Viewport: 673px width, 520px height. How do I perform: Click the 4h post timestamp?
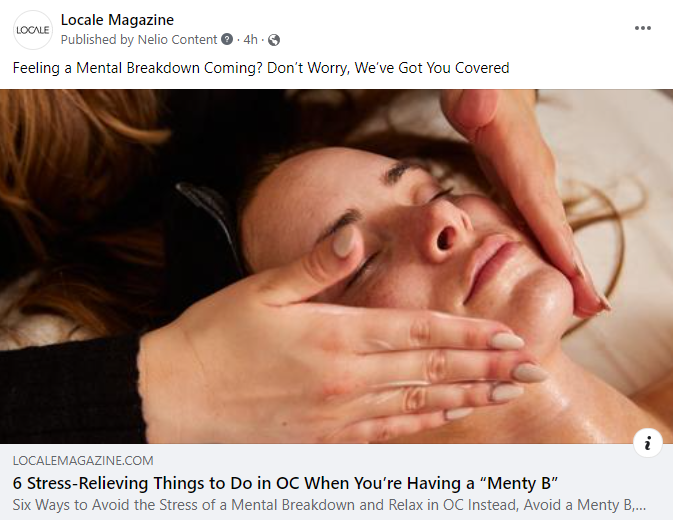coord(250,39)
